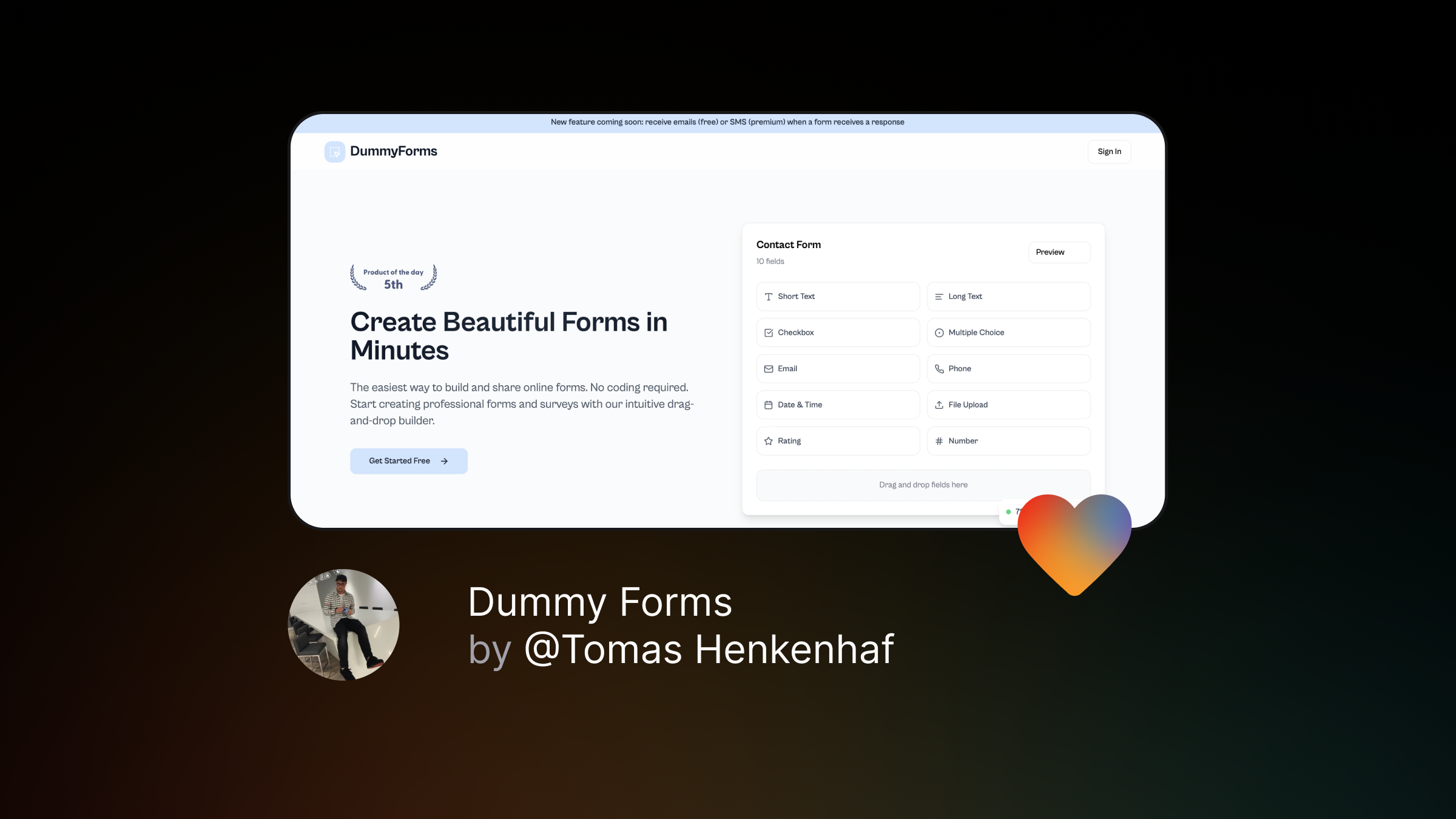Select the Number field icon

[939, 441]
